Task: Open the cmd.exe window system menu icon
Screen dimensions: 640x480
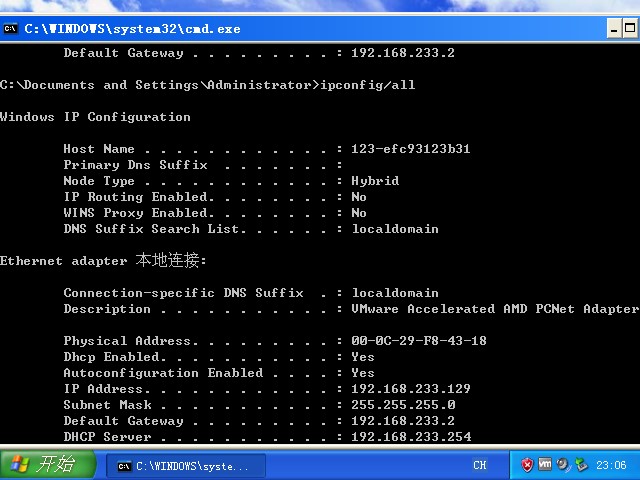Action: (x=10, y=29)
